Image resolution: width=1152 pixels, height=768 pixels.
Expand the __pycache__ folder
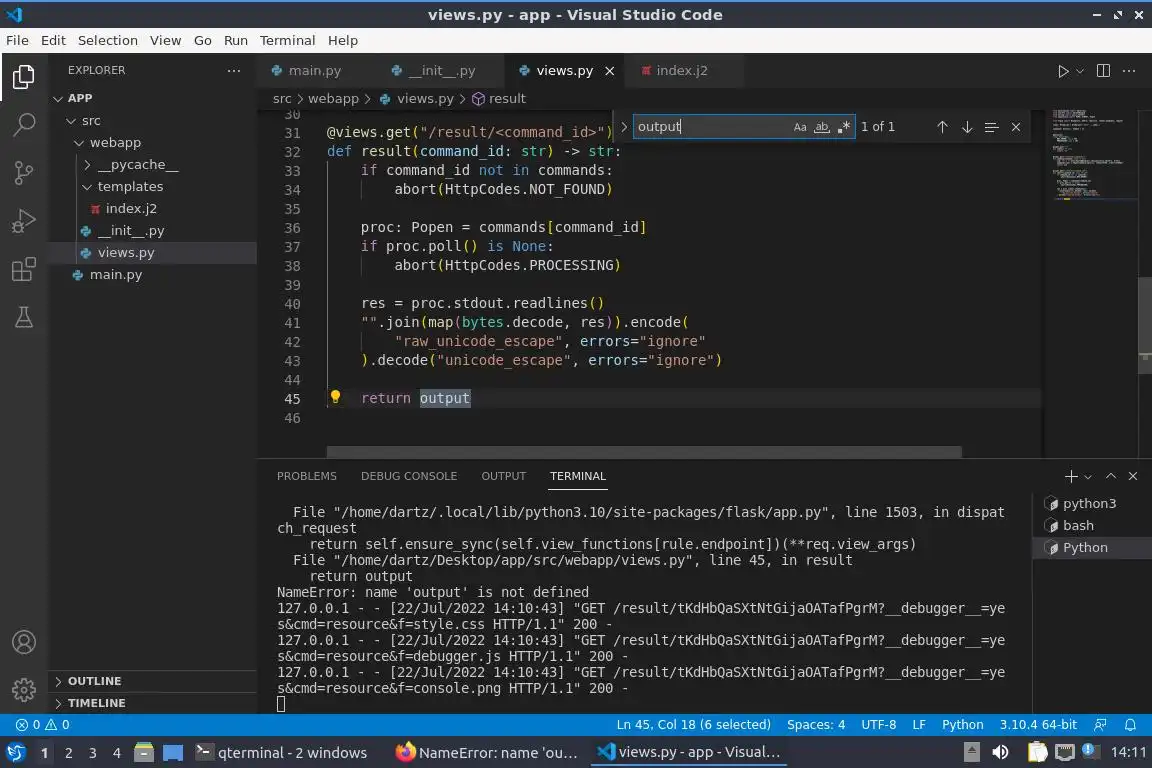click(87, 165)
